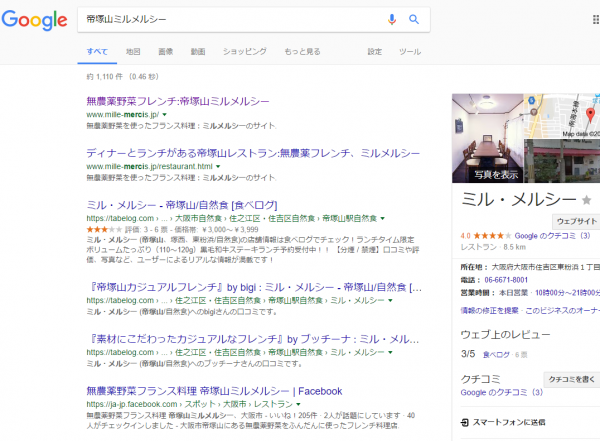Click the blue magnifier search button

click(414, 19)
